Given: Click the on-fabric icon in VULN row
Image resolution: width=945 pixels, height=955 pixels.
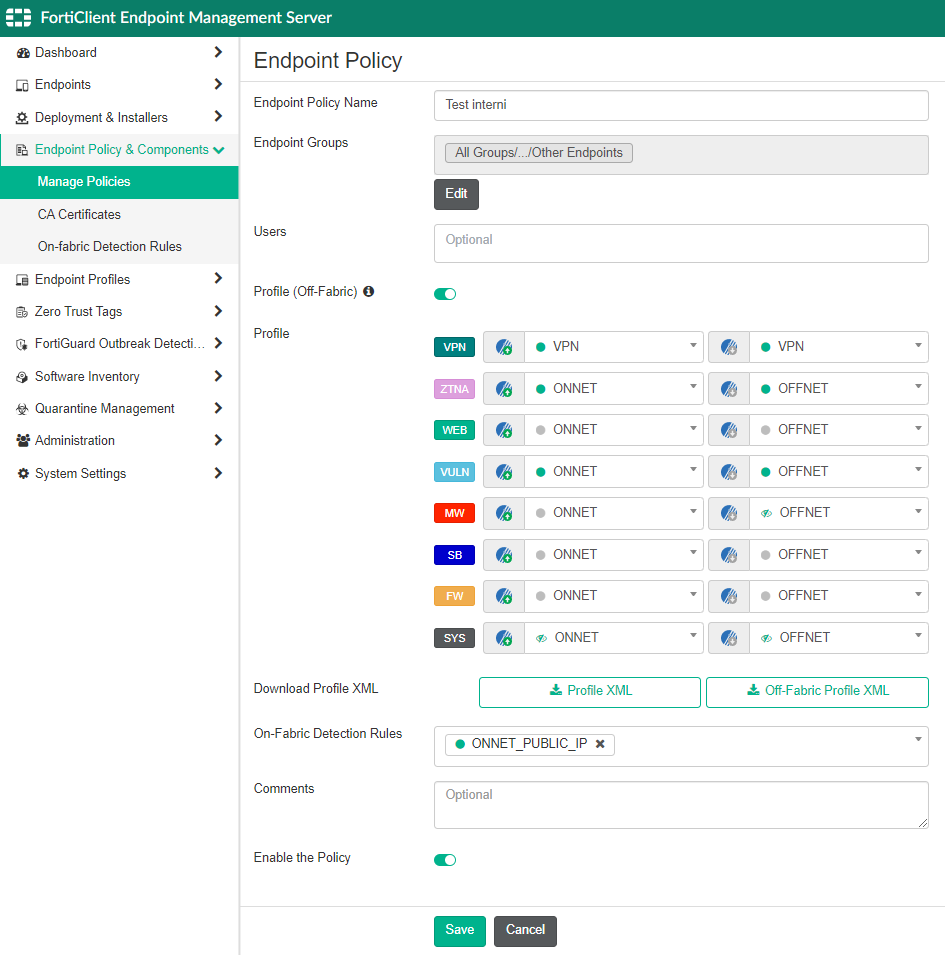Looking at the screenshot, I should coord(504,471).
